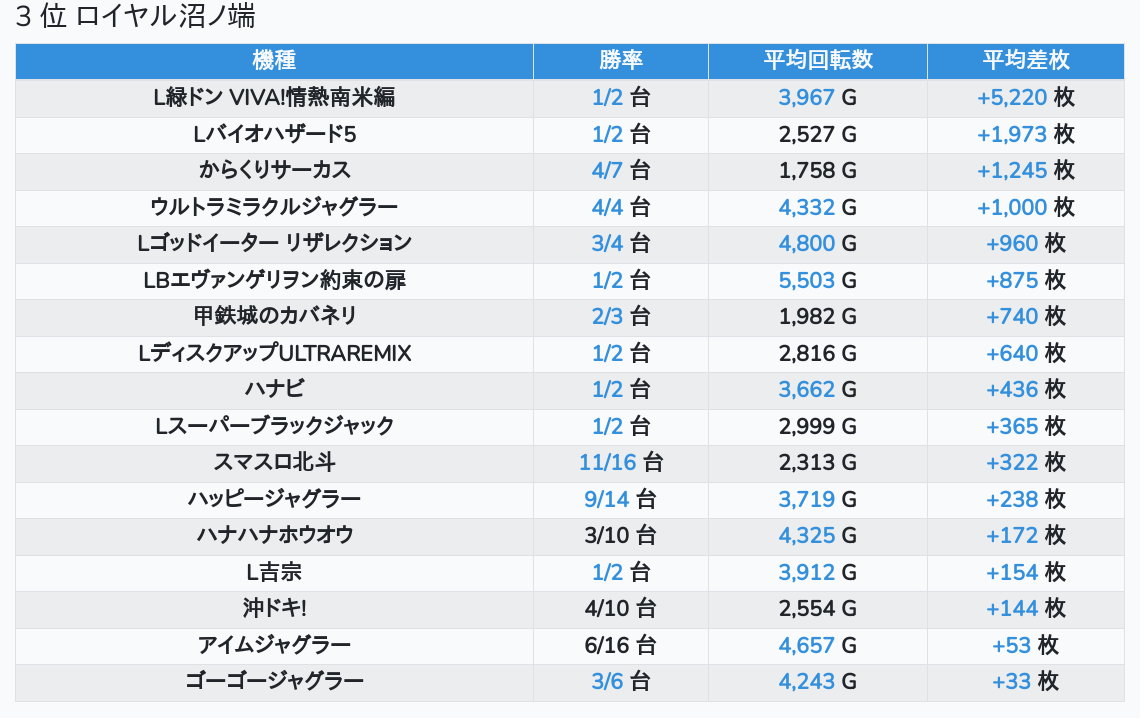The width and height of the screenshot is (1140, 718).
Task: Open the +154 value for L吉宗
Action: pyautogui.click(x=1012, y=572)
